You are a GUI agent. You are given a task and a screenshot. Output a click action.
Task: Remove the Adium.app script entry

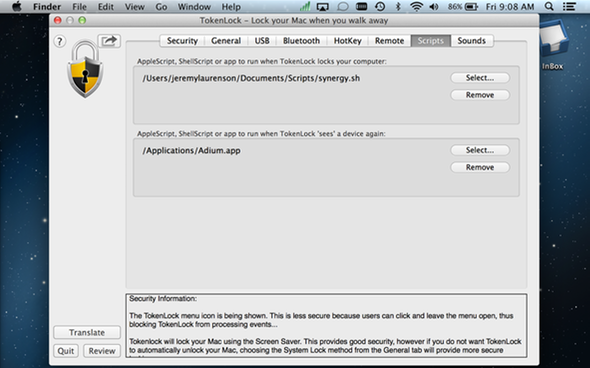pyautogui.click(x=480, y=167)
